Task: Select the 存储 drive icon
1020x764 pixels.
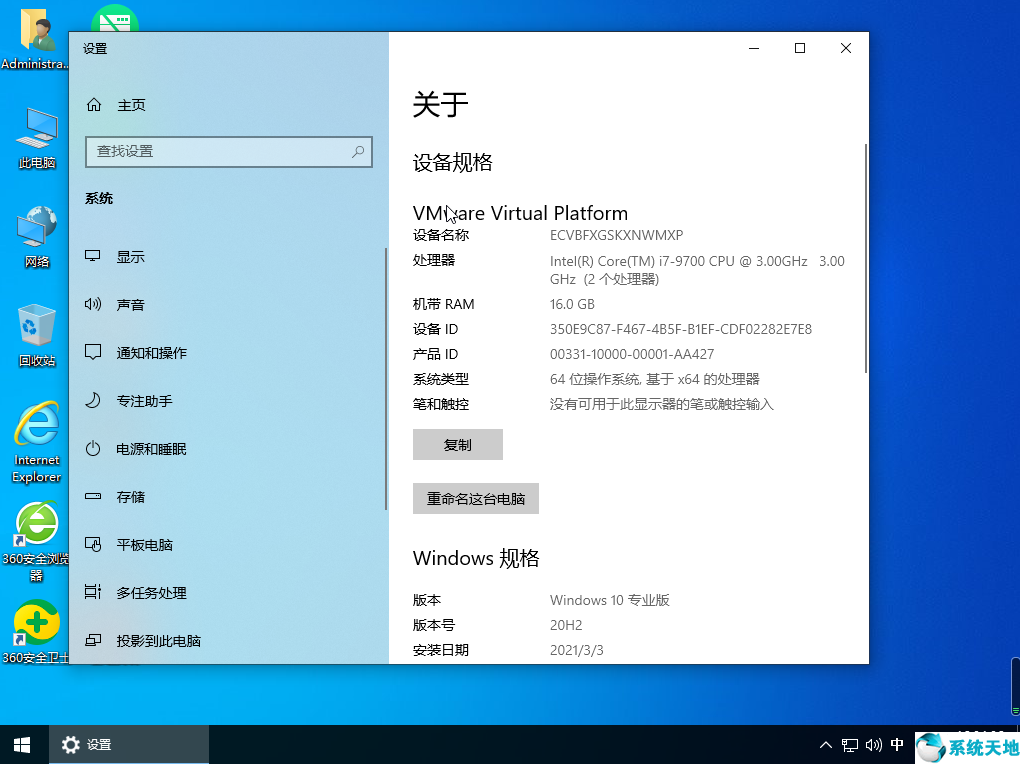Action: pyautogui.click(x=93, y=496)
